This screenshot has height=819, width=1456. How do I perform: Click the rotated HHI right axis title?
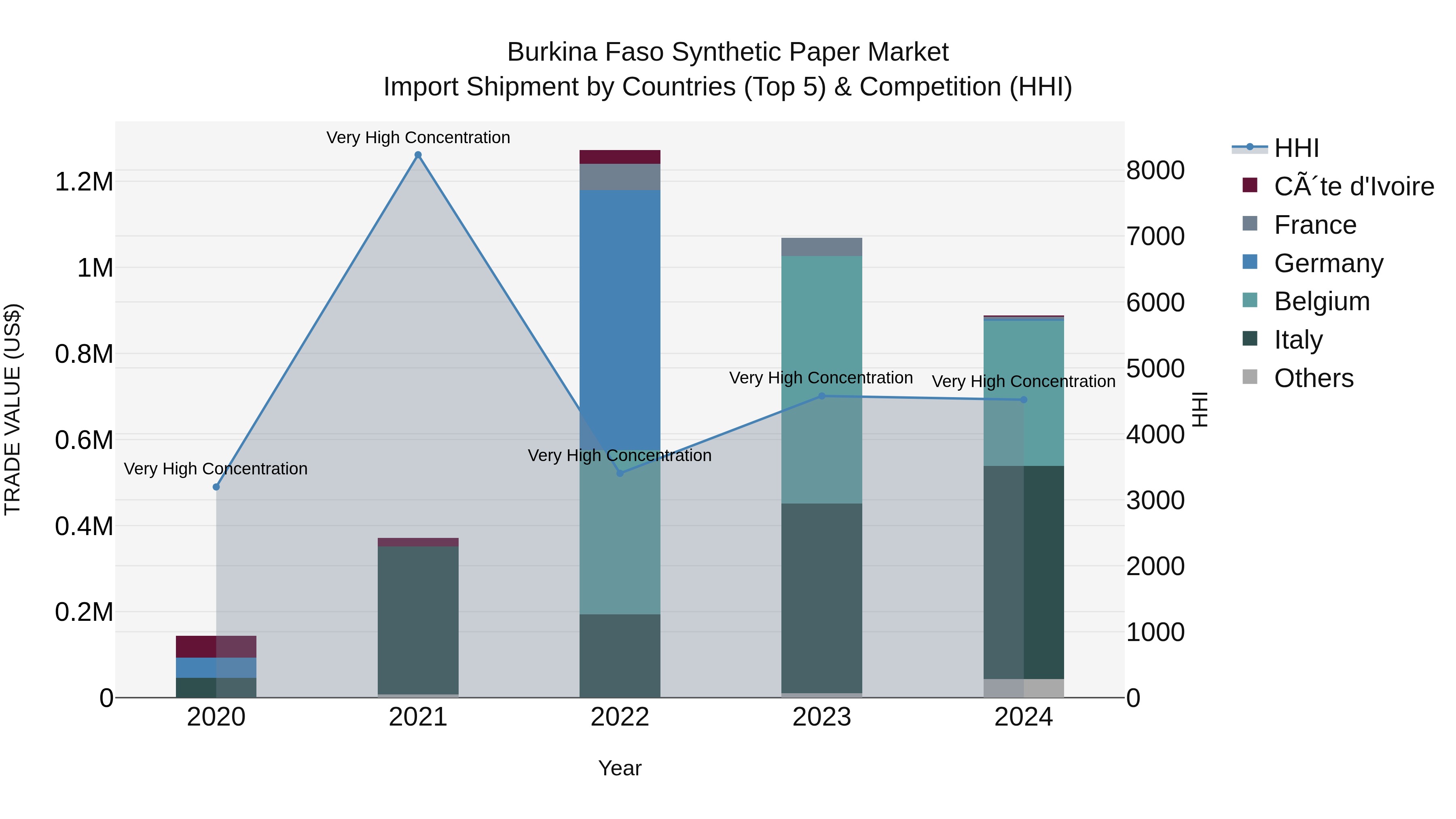click(1200, 409)
